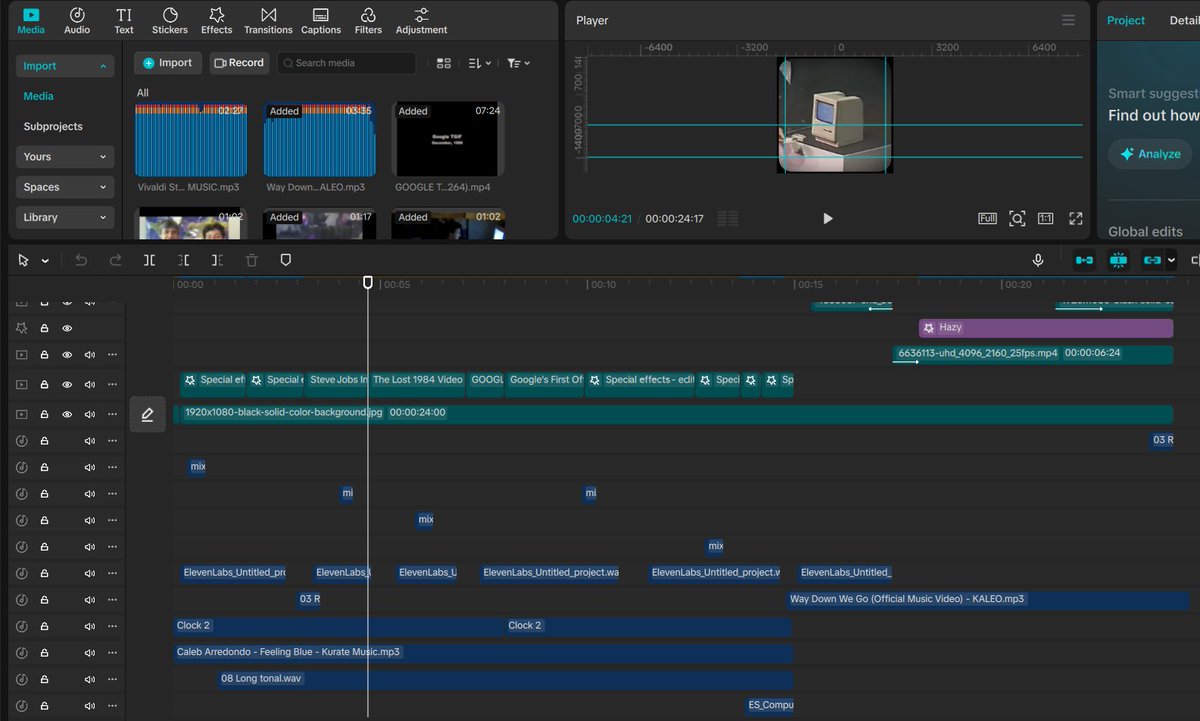
Task: Hide the Hazy effect track with eye icon
Action: point(67,328)
